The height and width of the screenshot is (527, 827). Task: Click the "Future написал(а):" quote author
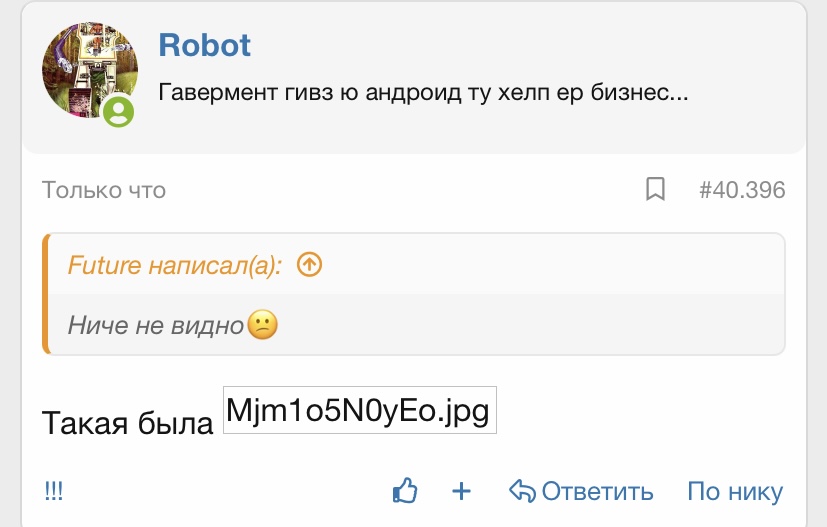[175, 265]
